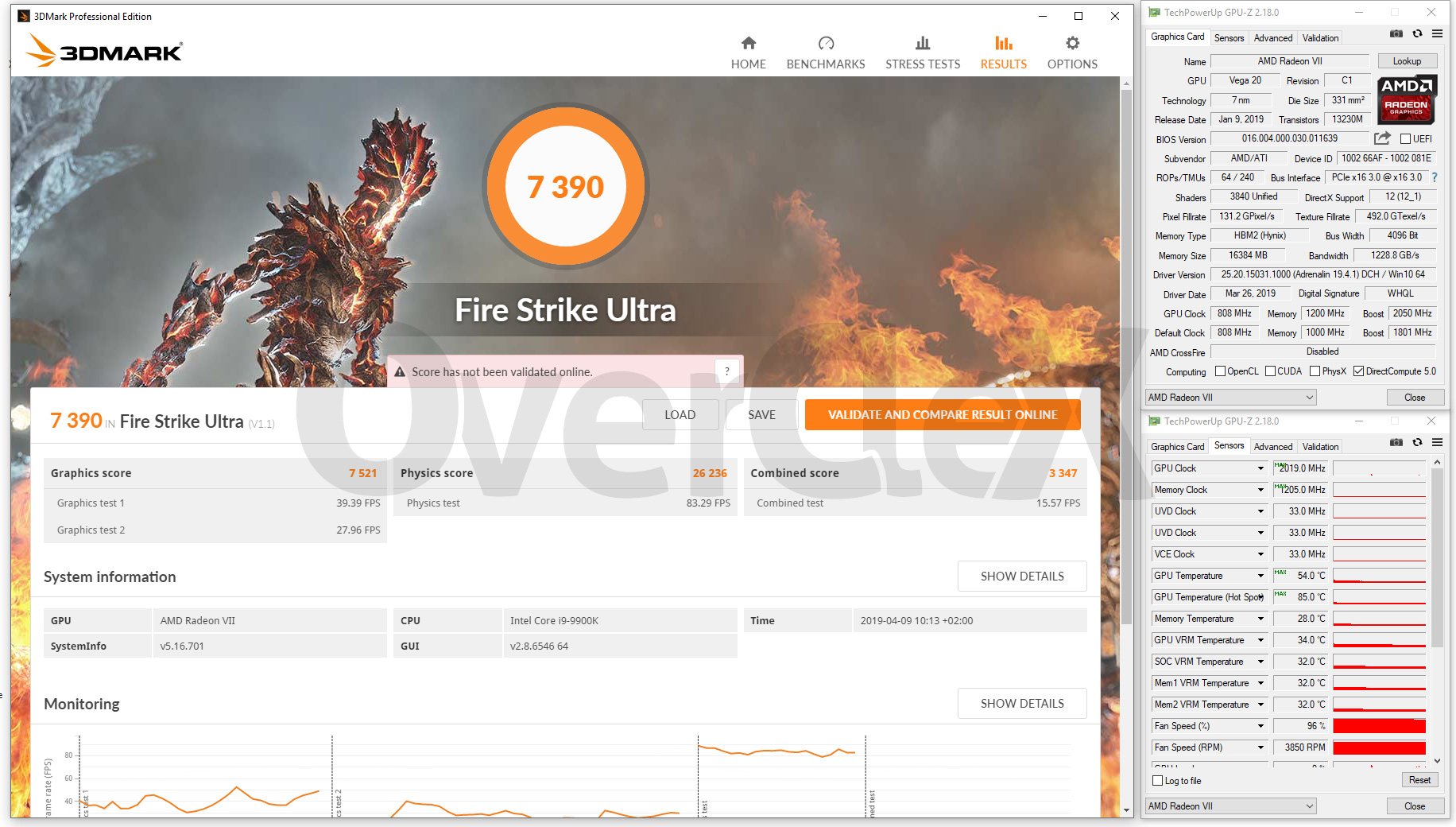Click the Combined score value 3 347
The width and height of the screenshot is (1456, 827).
tap(1063, 473)
